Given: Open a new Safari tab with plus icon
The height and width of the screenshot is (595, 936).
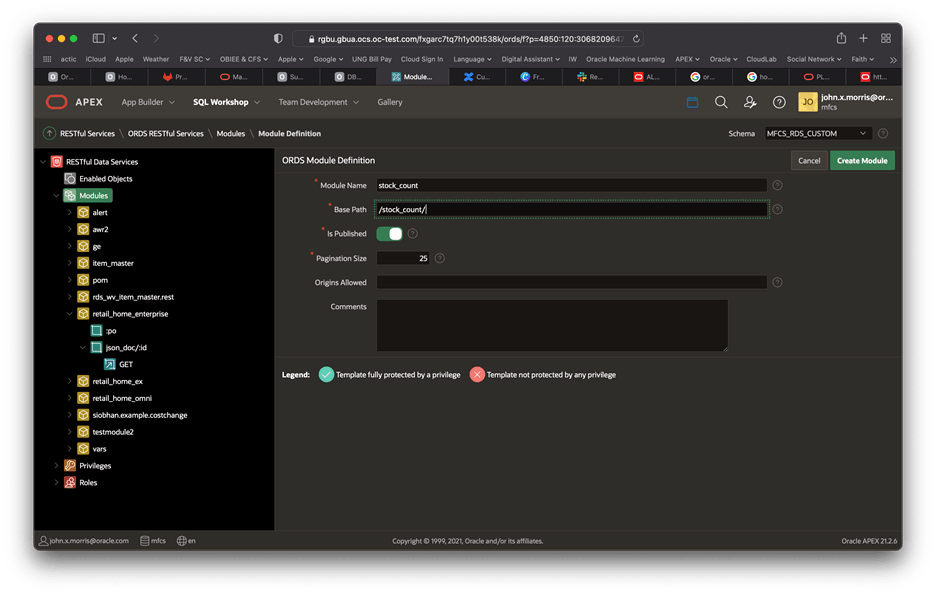Looking at the screenshot, I should click(863, 38).
